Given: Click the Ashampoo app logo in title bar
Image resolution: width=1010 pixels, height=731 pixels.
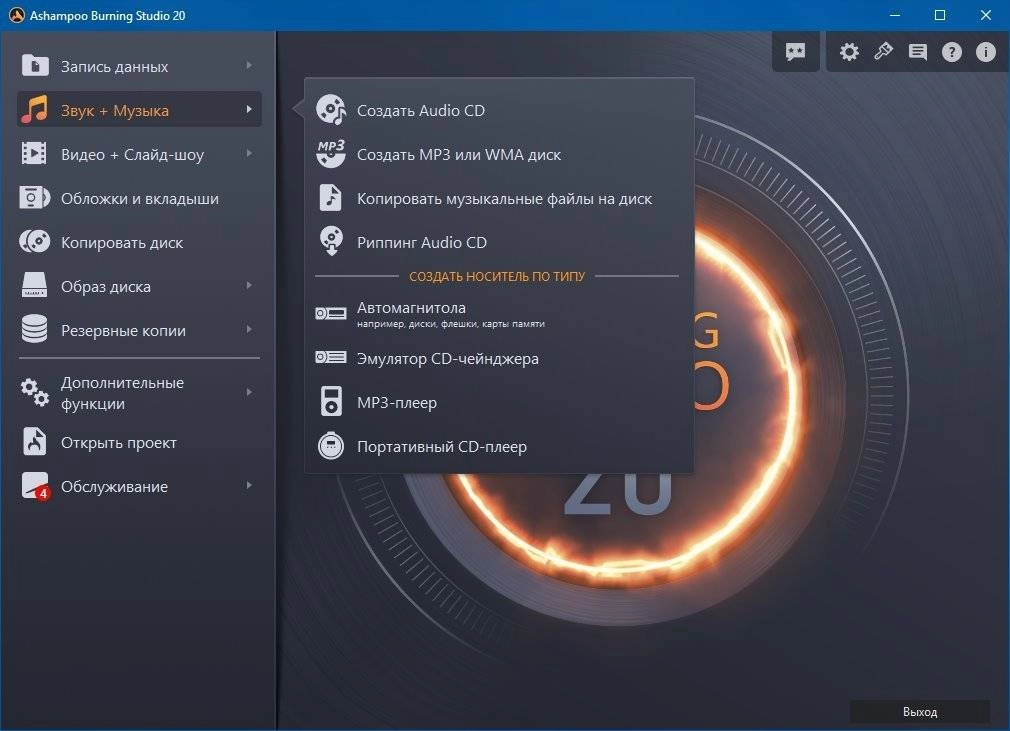Looking at the screenshot, I should (16, 15).
